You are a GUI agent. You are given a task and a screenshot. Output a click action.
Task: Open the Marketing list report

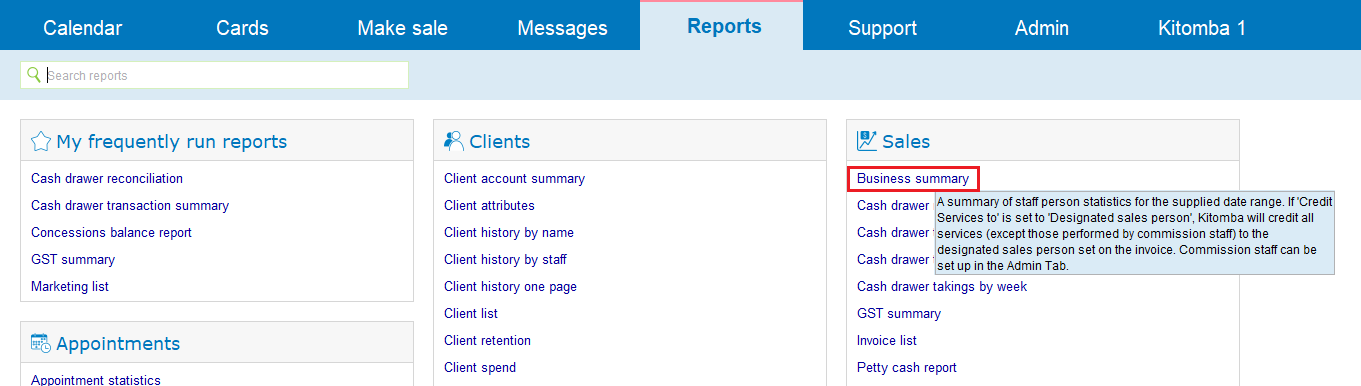[x=70, y=287]
